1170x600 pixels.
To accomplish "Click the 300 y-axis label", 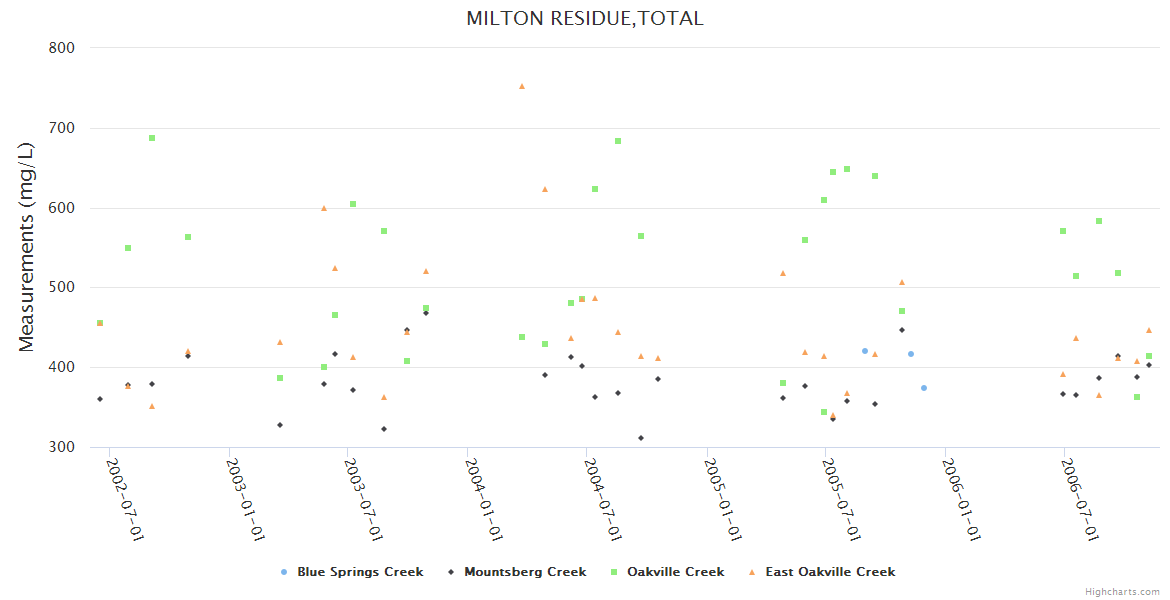I will (61, 447).
